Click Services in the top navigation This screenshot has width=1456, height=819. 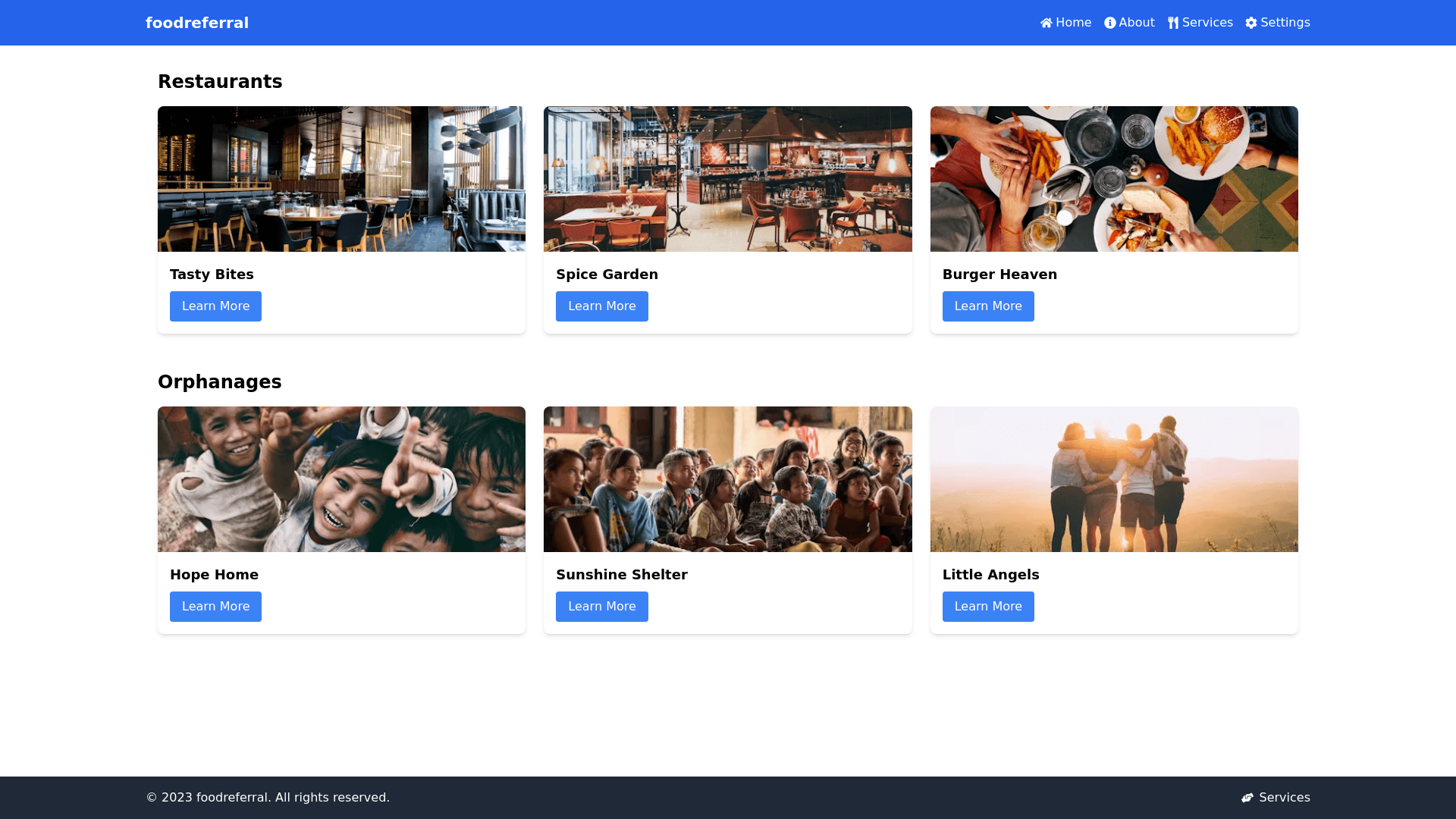coord(1207,23)
